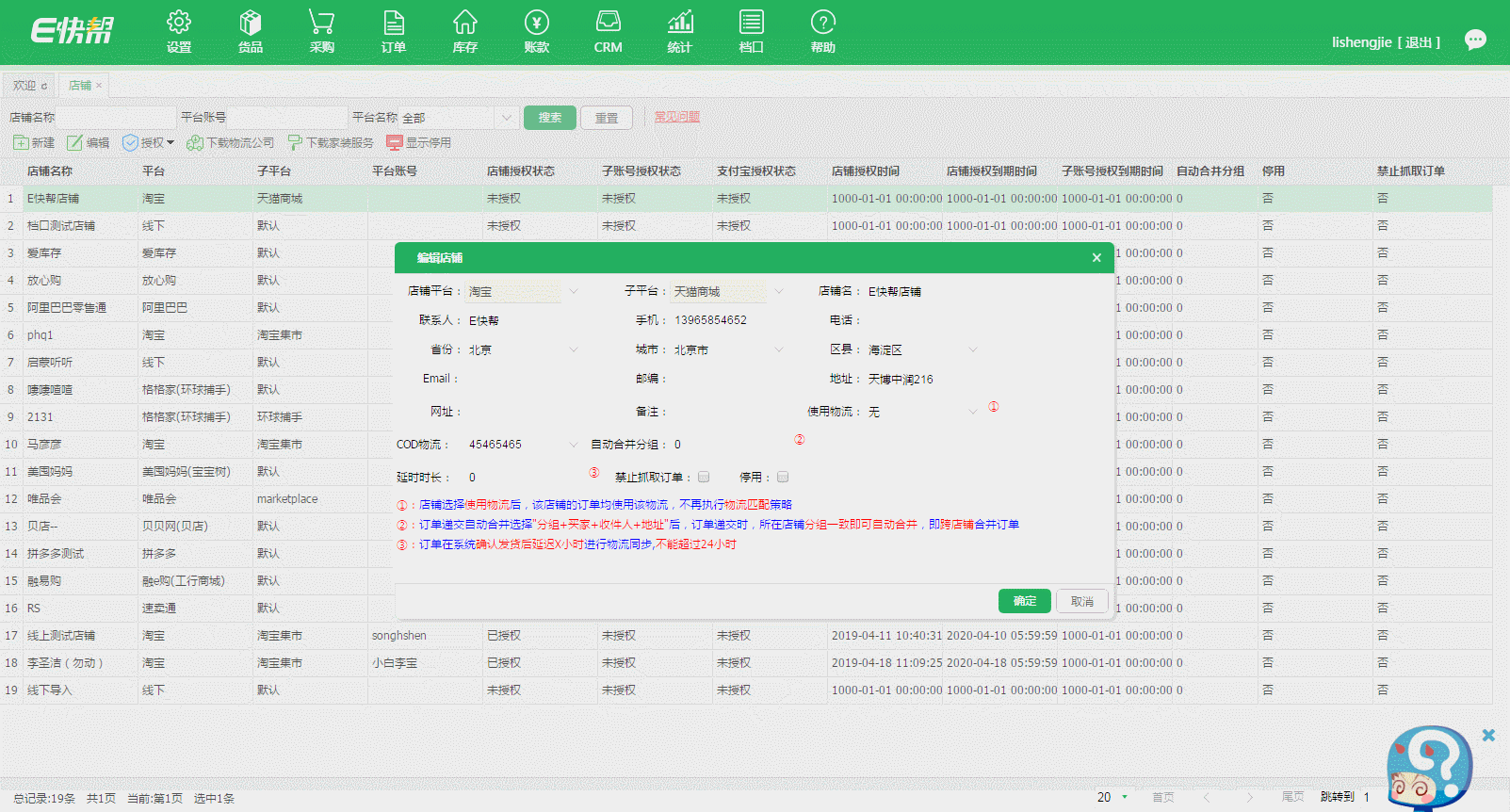Select the 线上测试店铺 table row
Screen dimensions: 1510x812
746,636
